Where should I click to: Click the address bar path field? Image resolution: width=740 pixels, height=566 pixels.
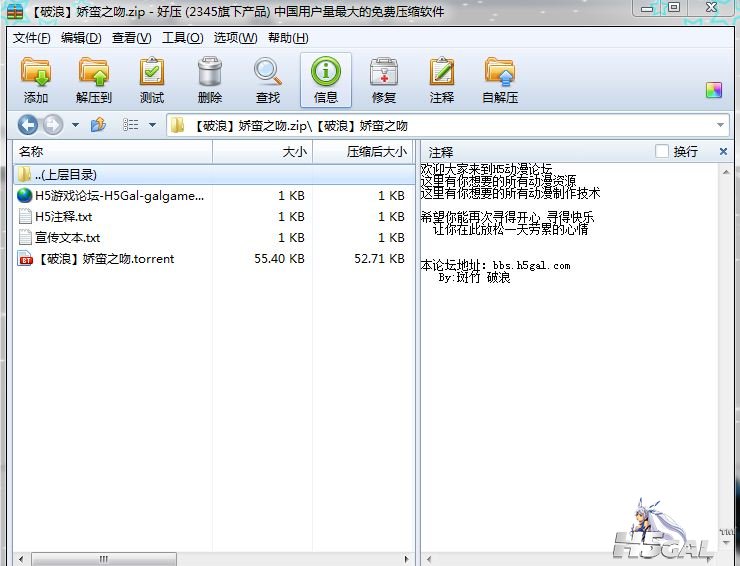pyautogui.click(x=447, y=126)
